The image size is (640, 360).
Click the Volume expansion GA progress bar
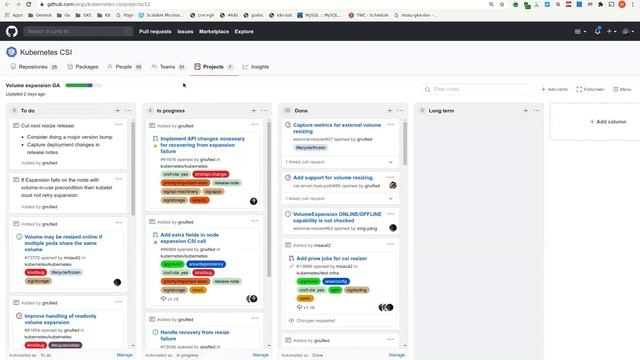point(84,85)
